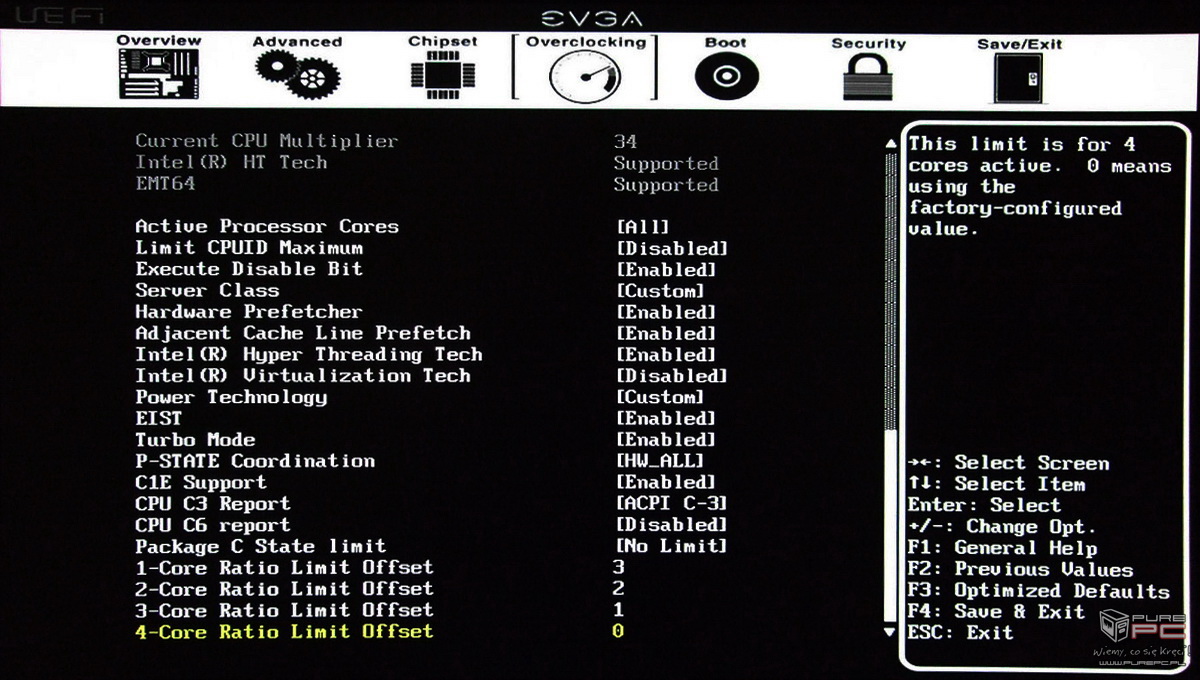The height and width of the screenshot is (680, 1200).
Task: Switch to the Security tab label
Action: point(868,44)
